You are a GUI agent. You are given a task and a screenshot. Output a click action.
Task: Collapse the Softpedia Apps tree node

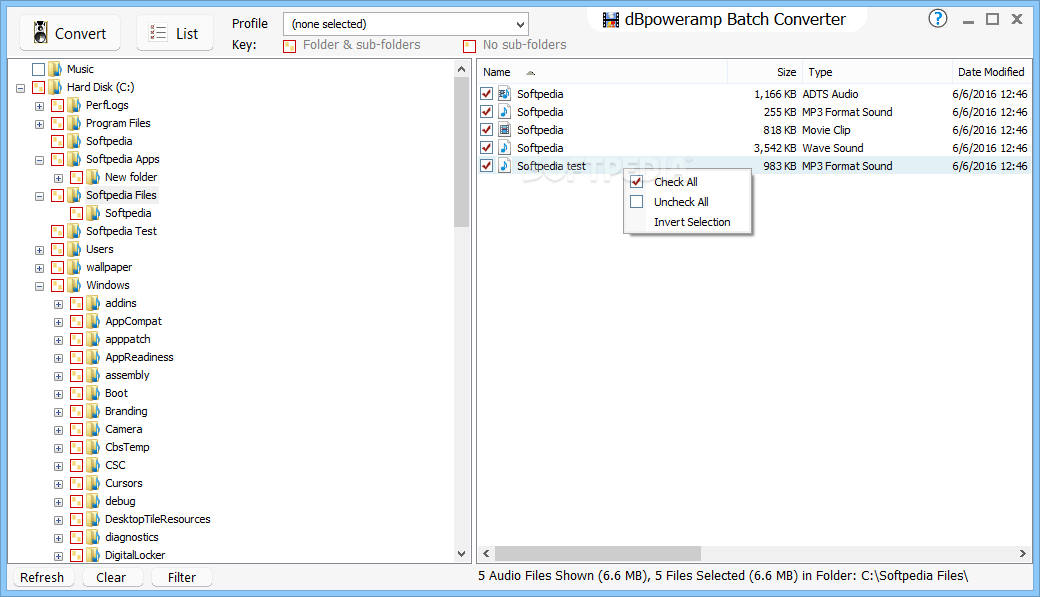click(x=39, y=160)
